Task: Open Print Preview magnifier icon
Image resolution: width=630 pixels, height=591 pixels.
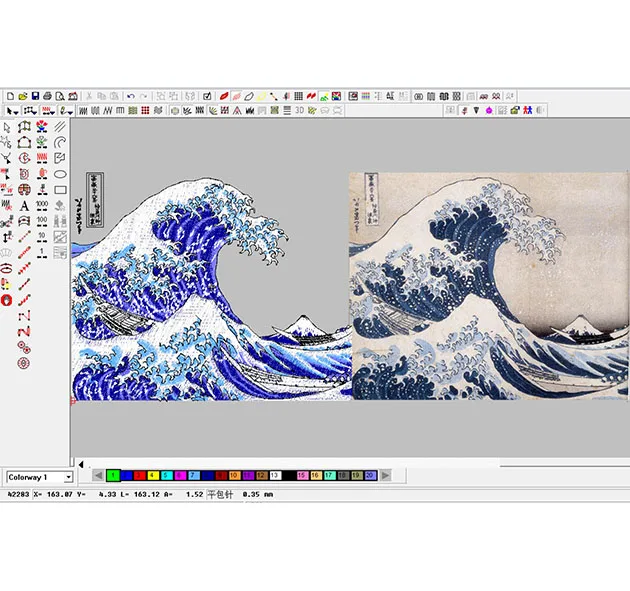Action: click(x=60, y=96)
